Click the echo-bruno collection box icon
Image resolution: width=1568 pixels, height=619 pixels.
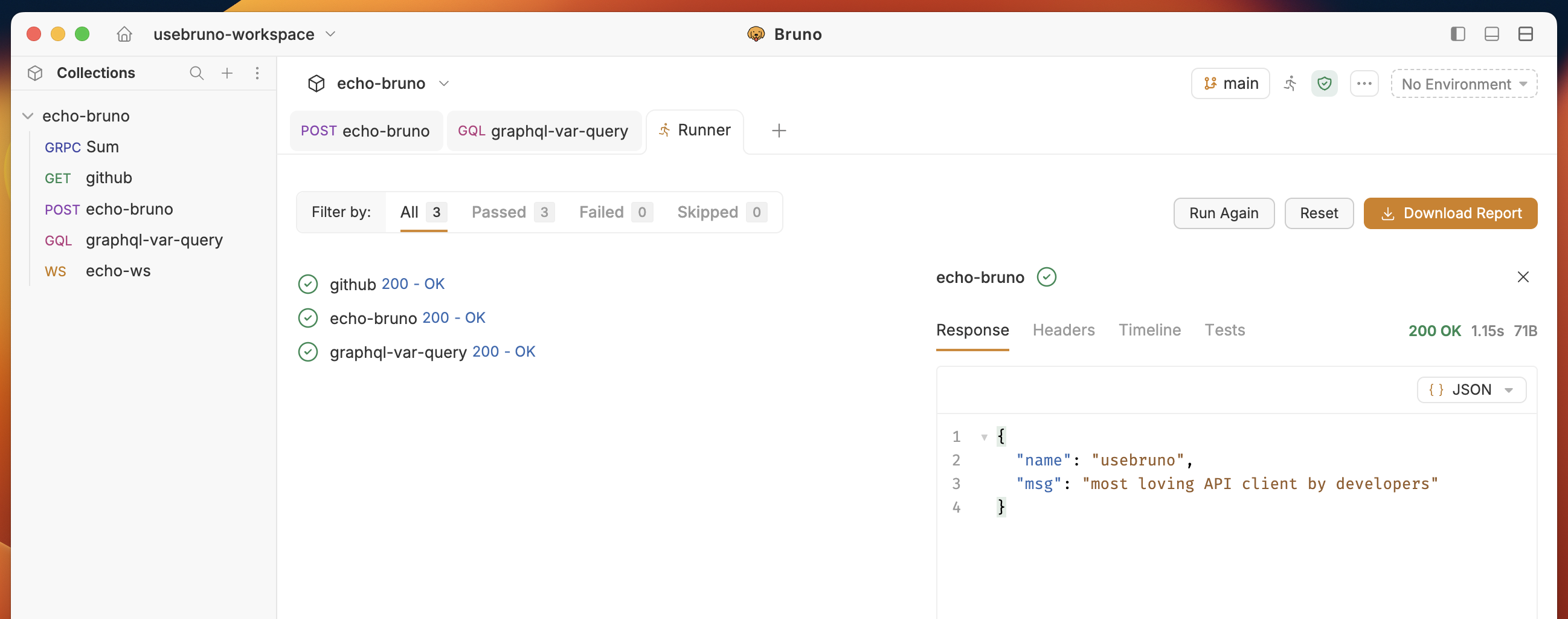pos(316,83)
